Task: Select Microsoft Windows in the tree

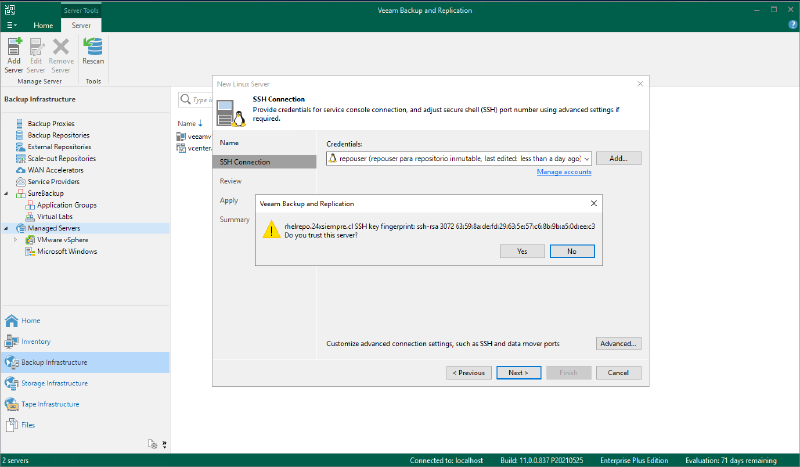Action: 67,252
